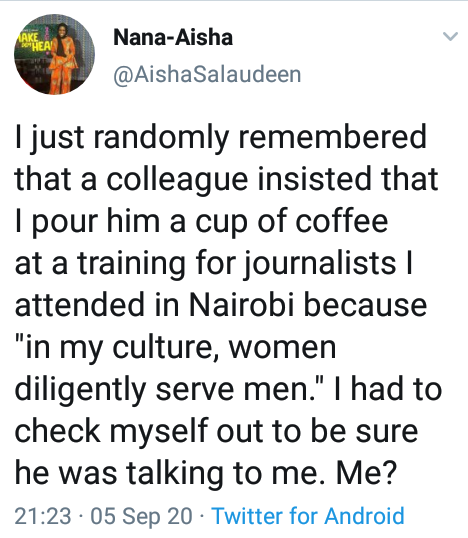Click the word coffee in the tweet
The width and height of the screenshot is (468, 538).
(x=342, y=220)
